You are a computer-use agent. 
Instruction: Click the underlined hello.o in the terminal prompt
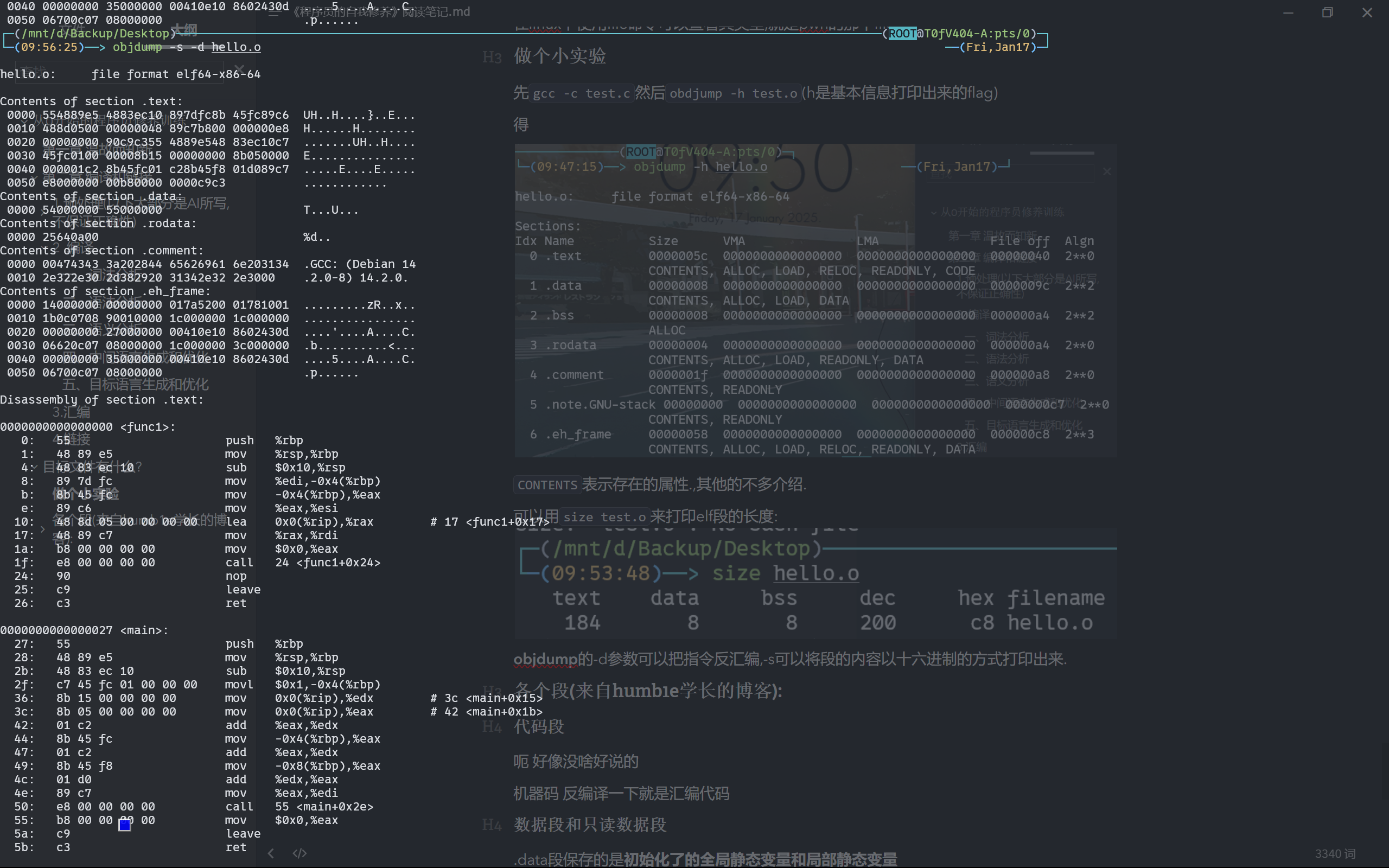tap(235, 47)
